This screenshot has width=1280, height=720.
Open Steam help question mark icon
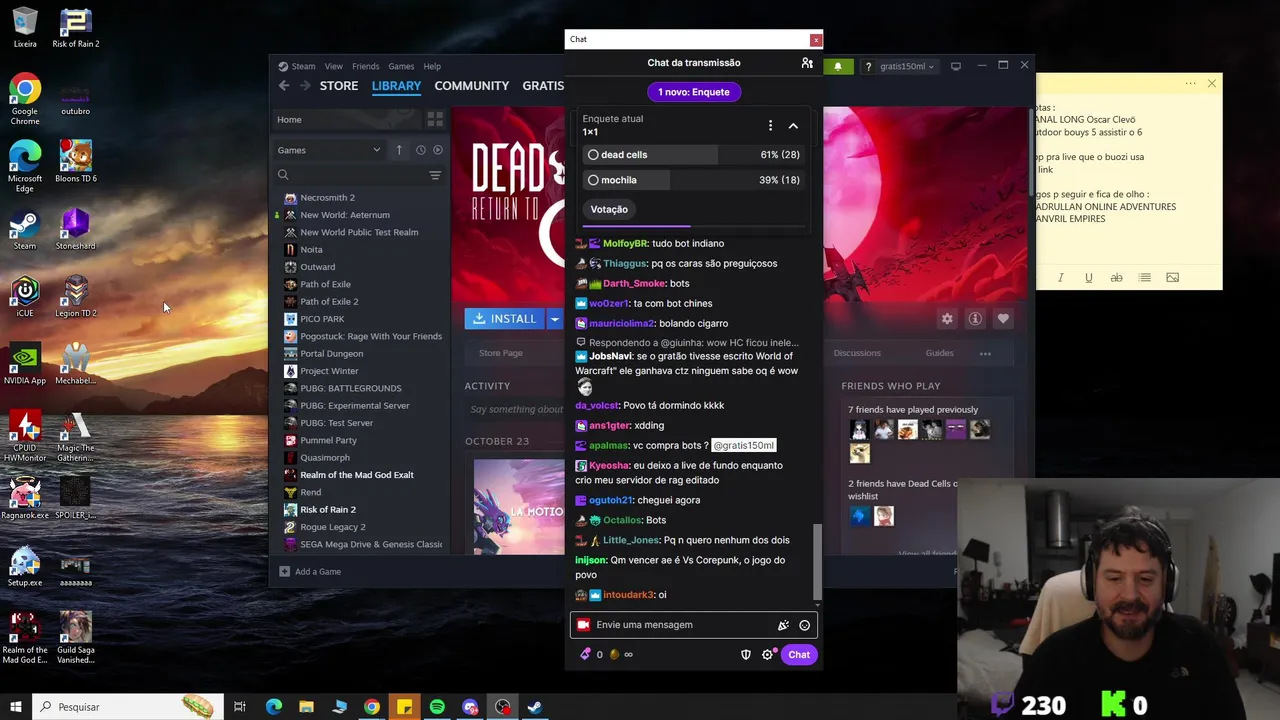[868, 66]
